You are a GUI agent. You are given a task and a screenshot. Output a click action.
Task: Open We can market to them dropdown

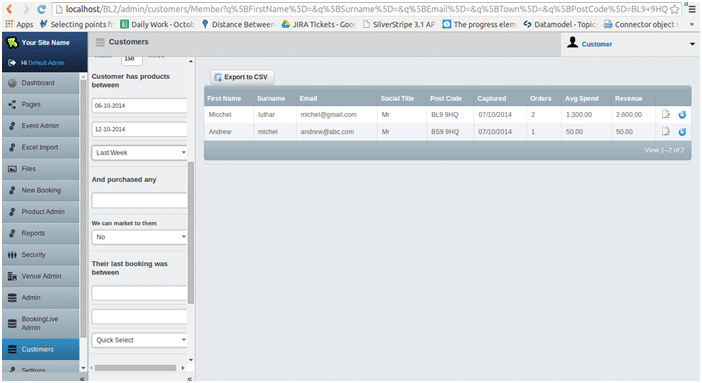[139, 237]
